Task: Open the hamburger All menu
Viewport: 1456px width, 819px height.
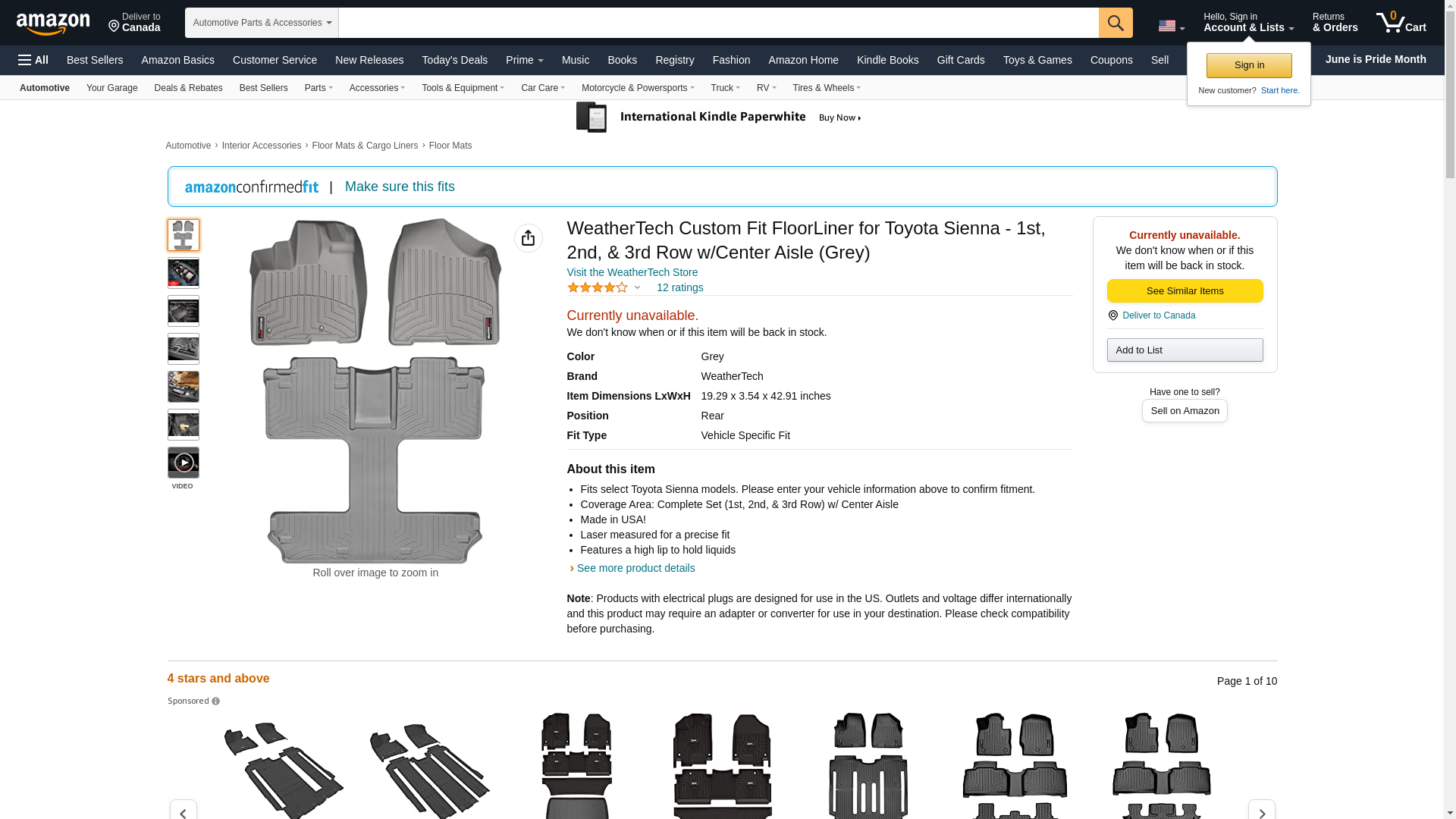Action: pos(33,60)
